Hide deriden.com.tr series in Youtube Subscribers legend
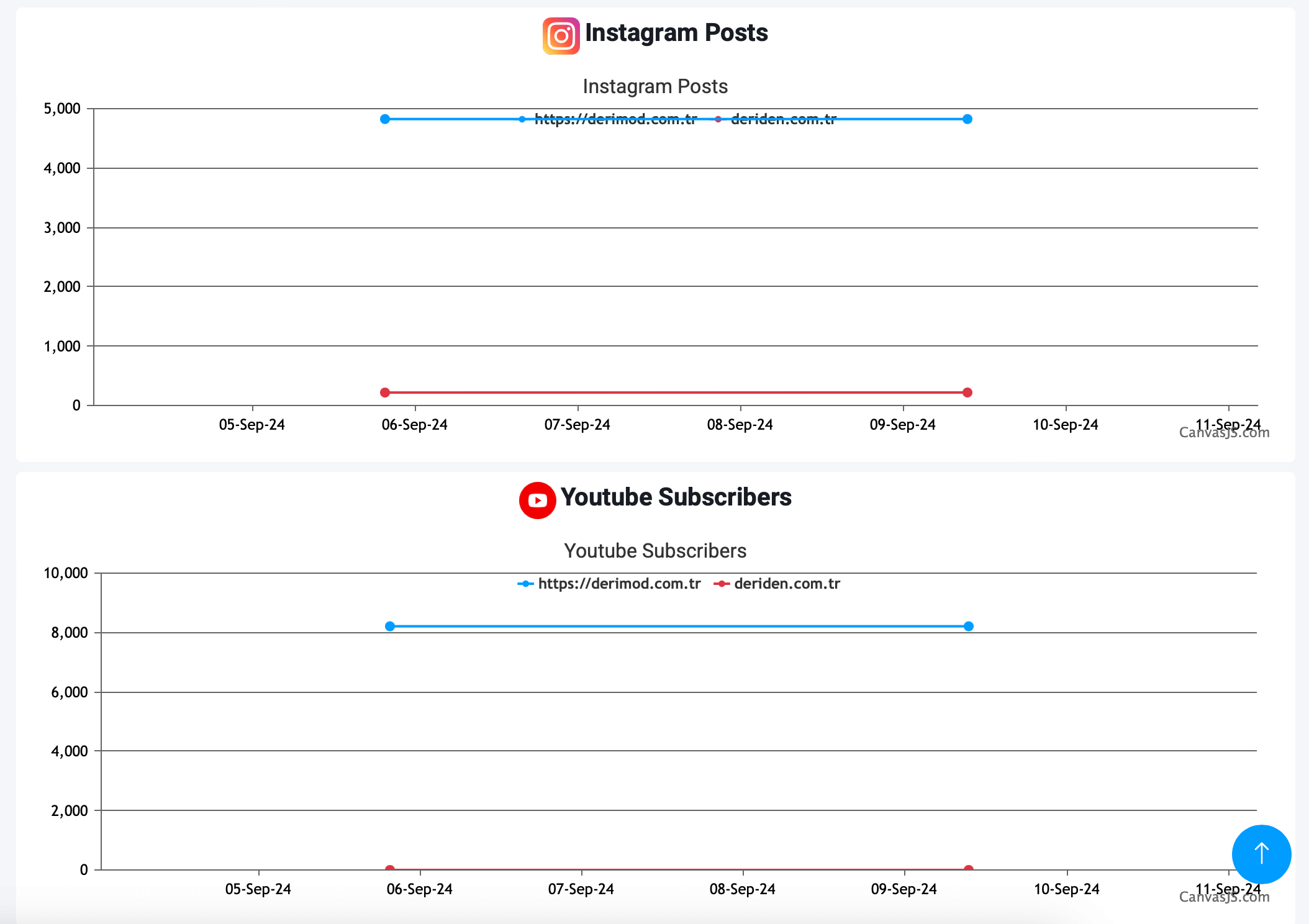Viewport: 1309px width, 924px height. [786, 584]
